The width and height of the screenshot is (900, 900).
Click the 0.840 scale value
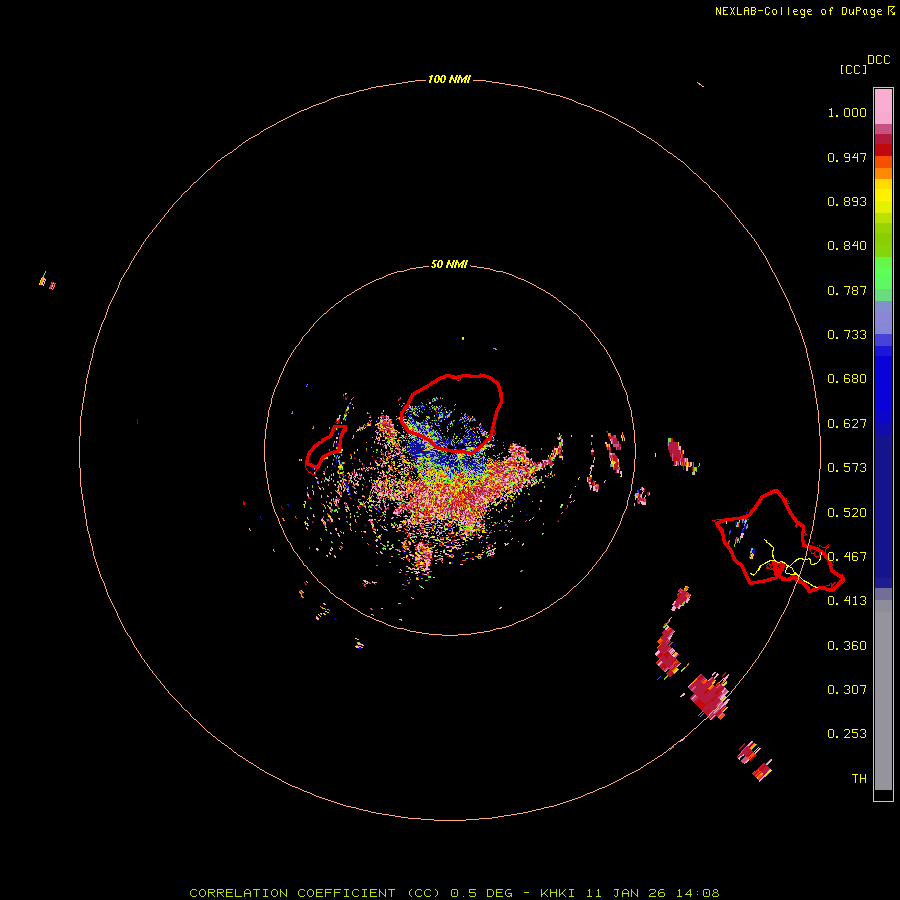(x=847, y=246)
